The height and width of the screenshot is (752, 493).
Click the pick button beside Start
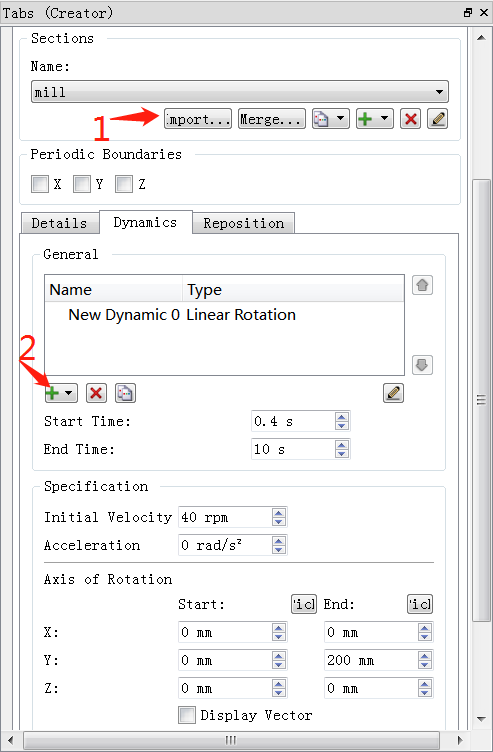click(x=304, y=604)
